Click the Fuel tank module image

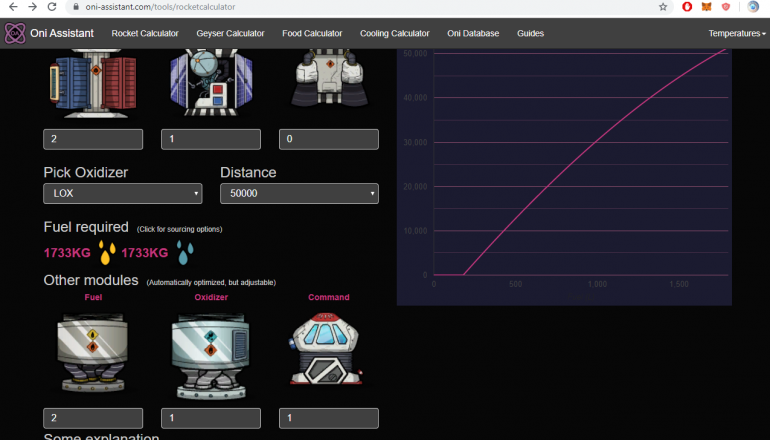tap(93, 352)
